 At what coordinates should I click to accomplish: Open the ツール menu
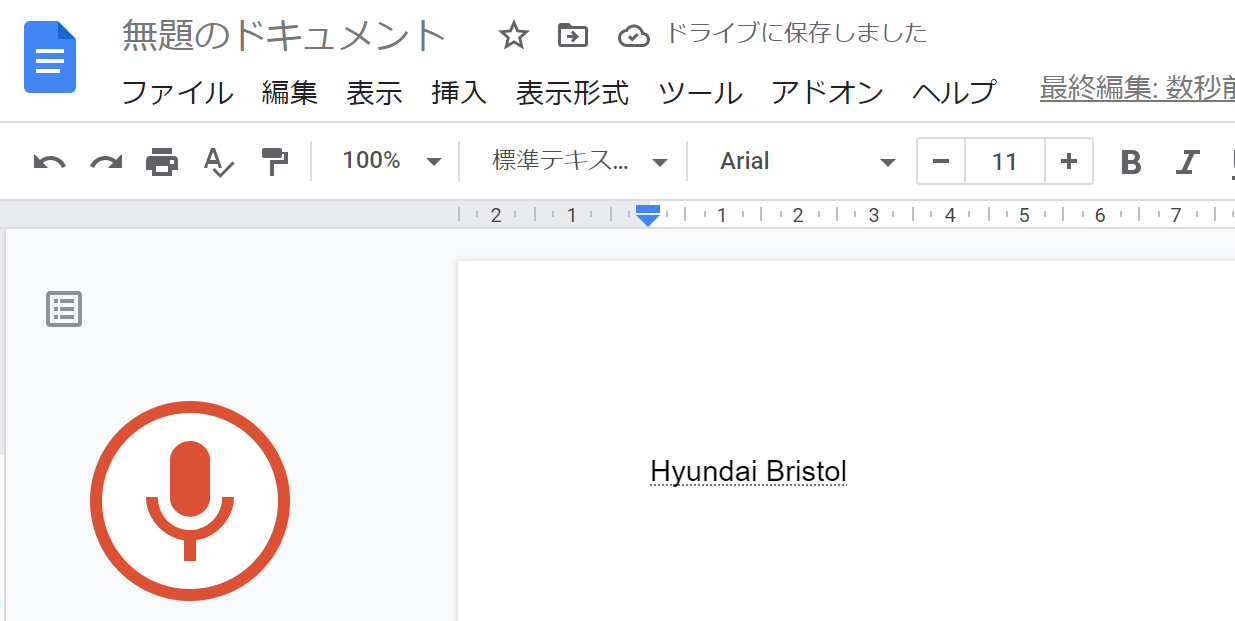700,93
